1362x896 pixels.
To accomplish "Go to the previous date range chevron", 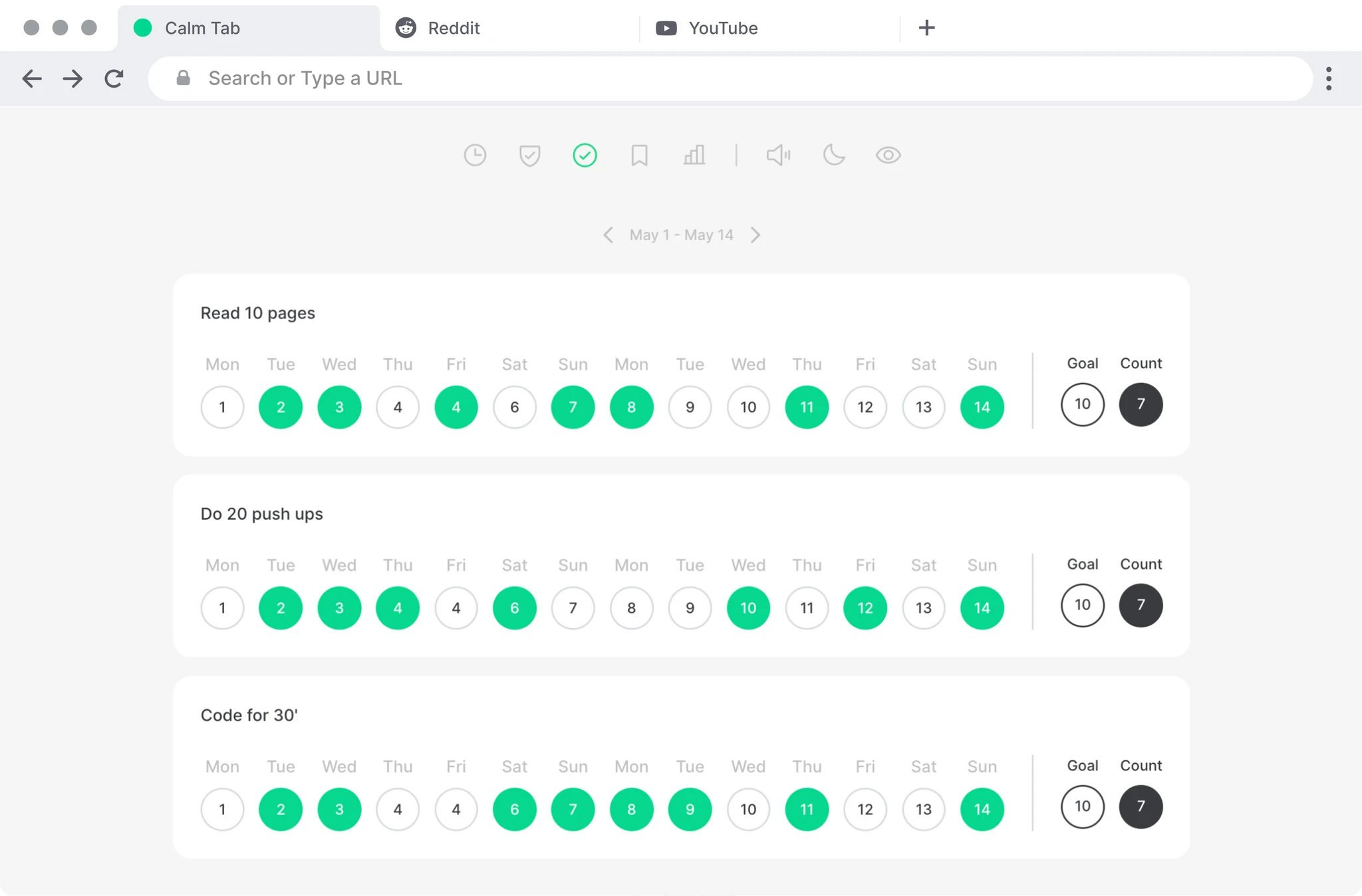I will 608,235.
